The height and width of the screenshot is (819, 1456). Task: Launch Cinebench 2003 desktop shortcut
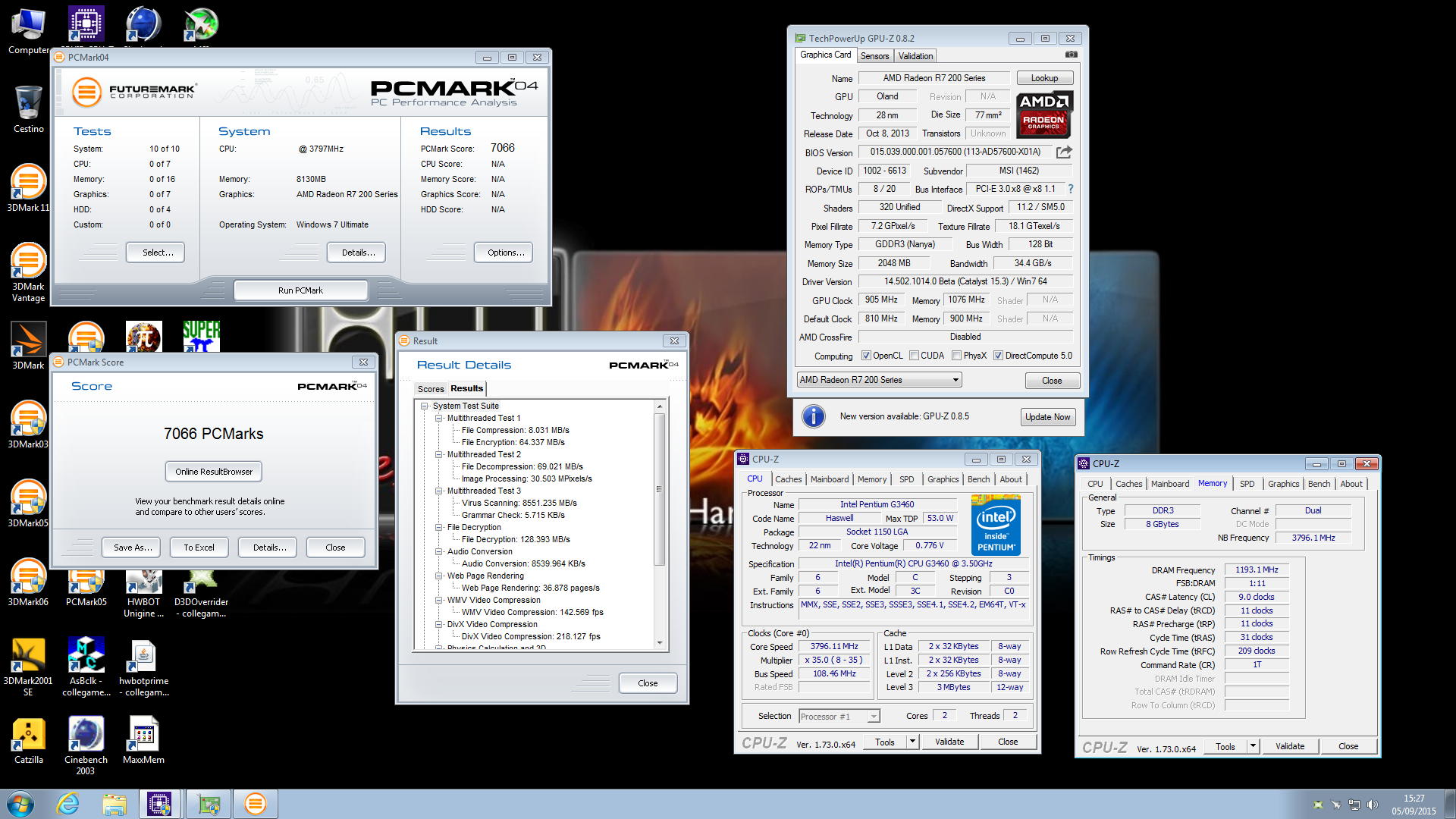point(86,745)
